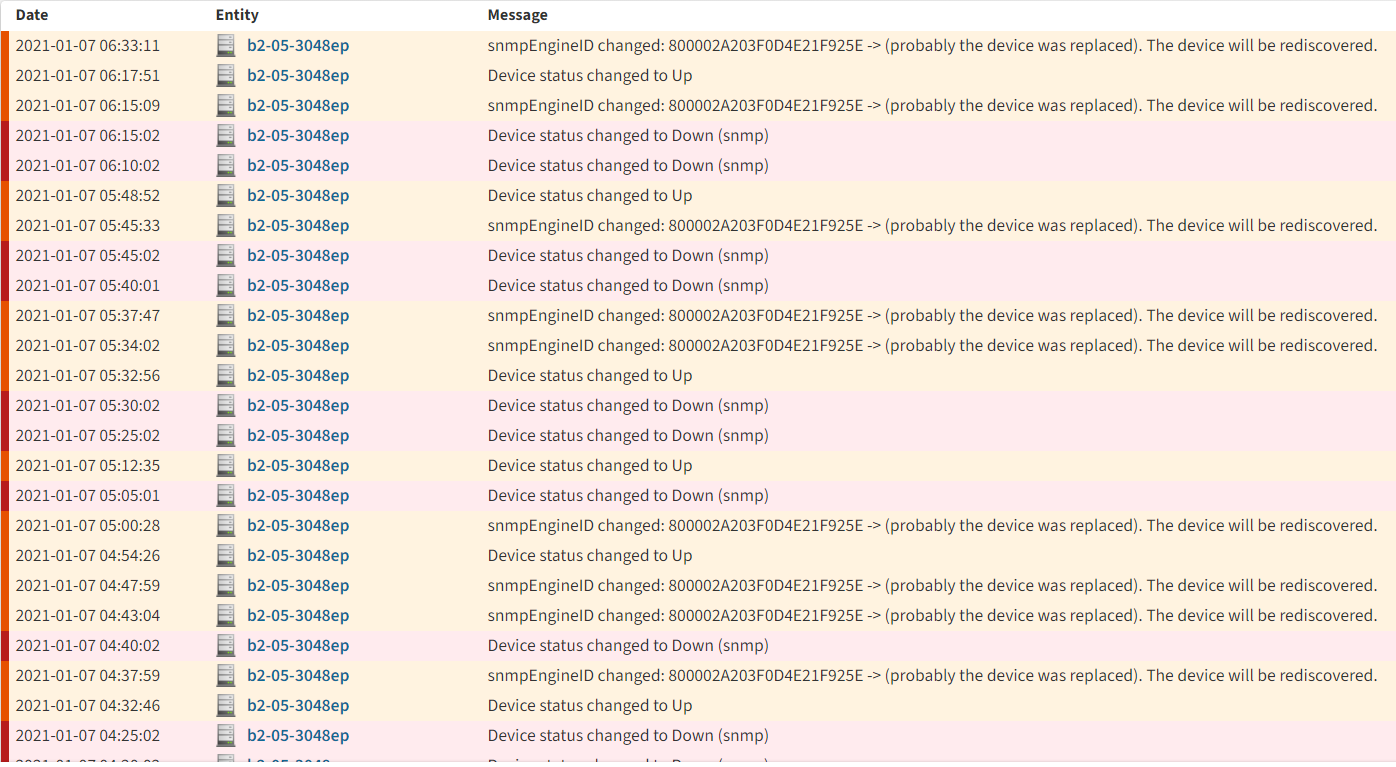Click the device icon beside the 04:40:02 entry
1396x767 pixels.
point(226,646)
